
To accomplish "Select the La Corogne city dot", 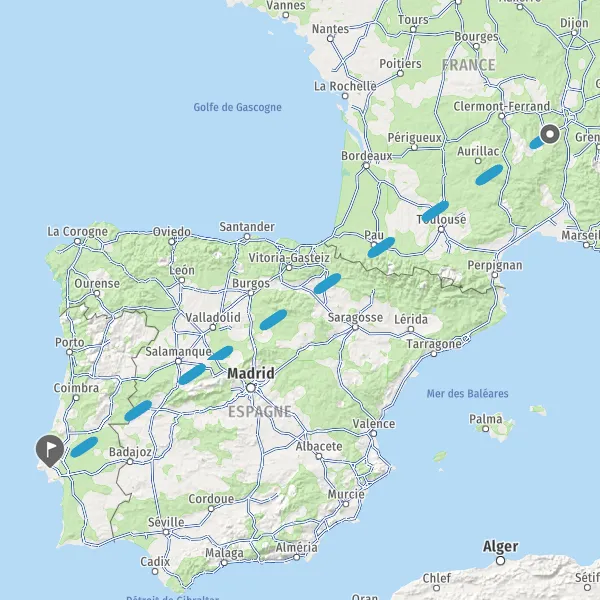I will (x=77, y=241).
